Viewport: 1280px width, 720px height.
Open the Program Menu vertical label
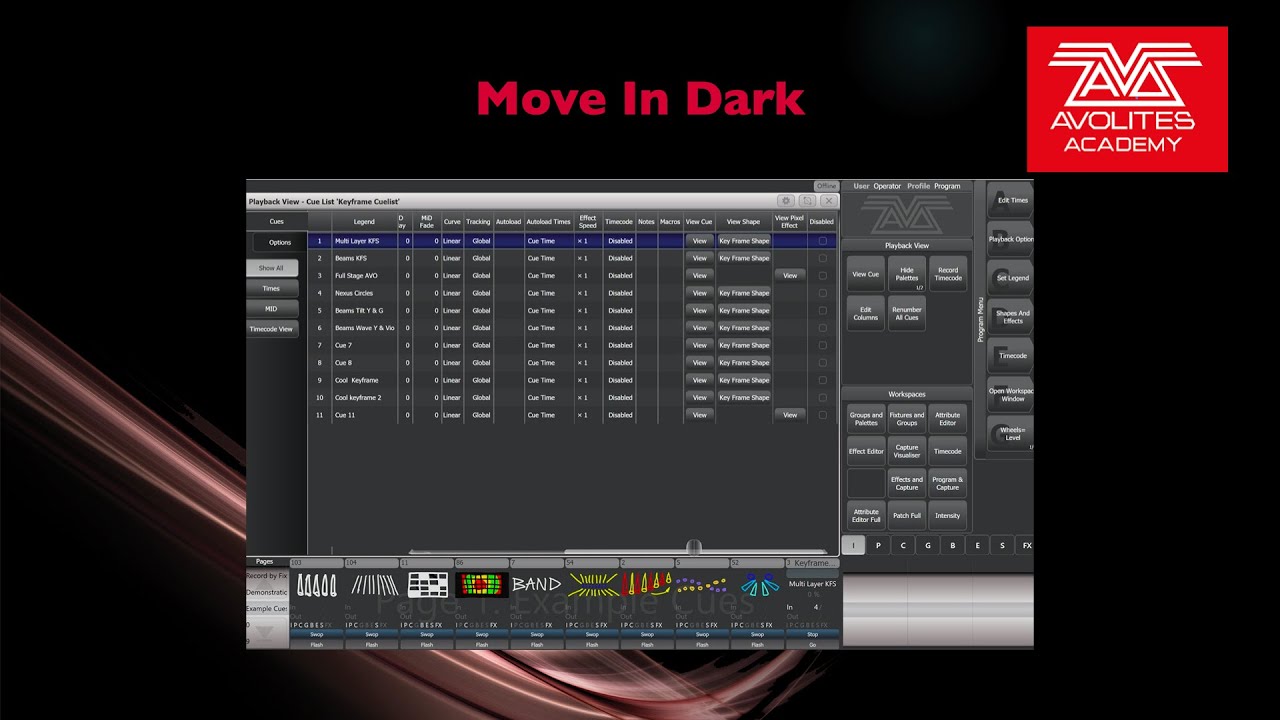981,319
